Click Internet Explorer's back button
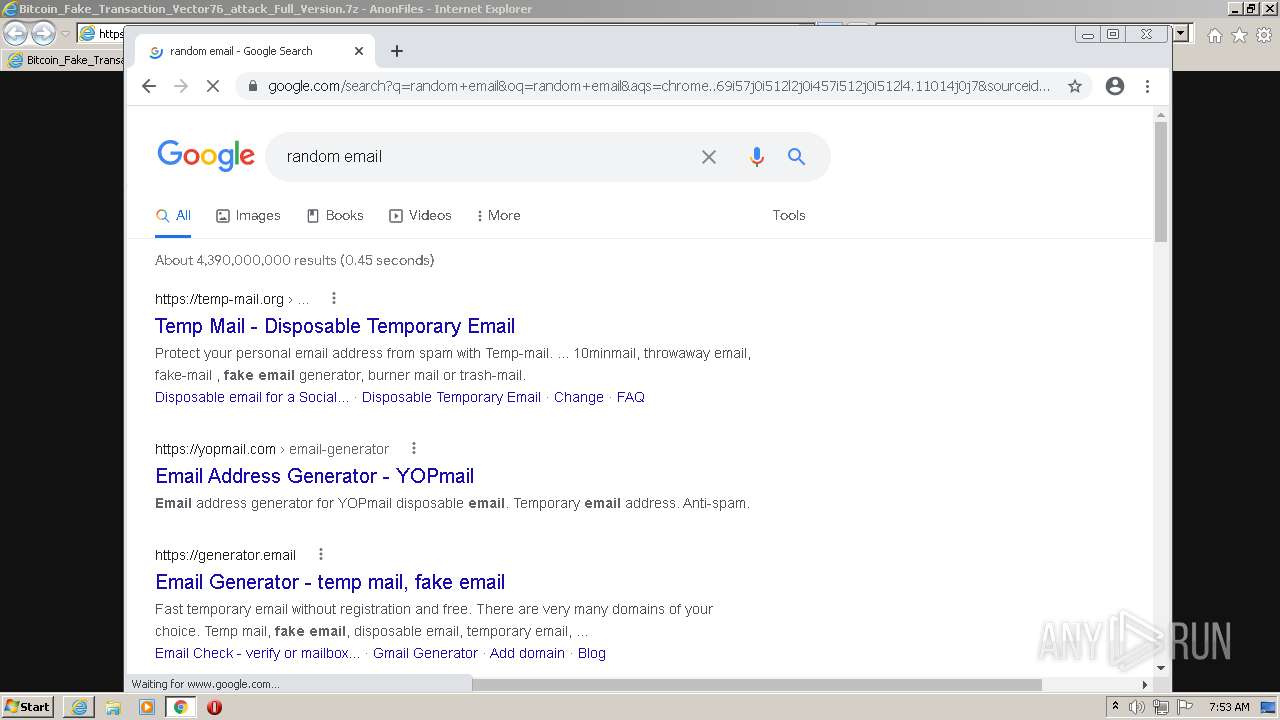 (x=15, y=33)
